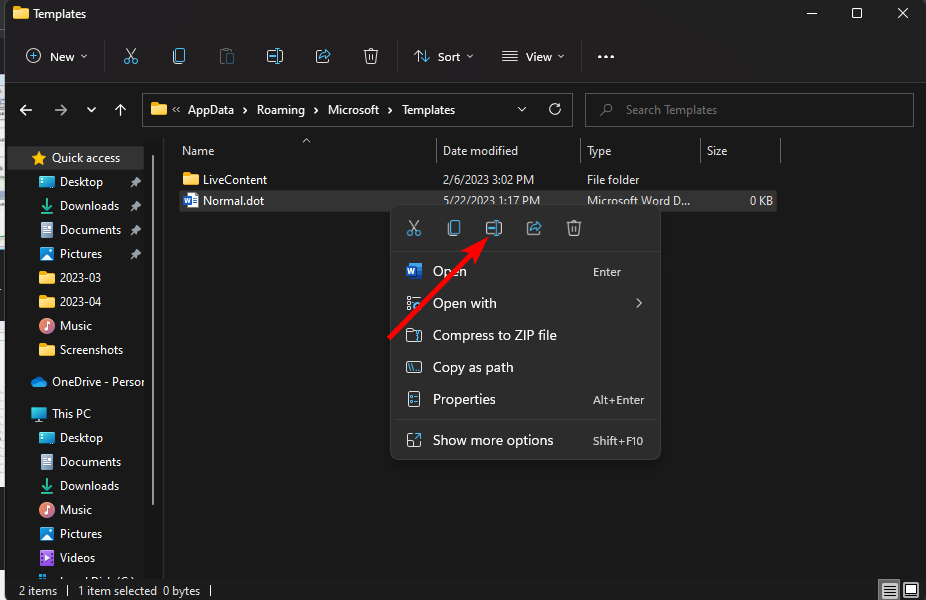Share the file using the context menu share icon

tap(534, 228)
